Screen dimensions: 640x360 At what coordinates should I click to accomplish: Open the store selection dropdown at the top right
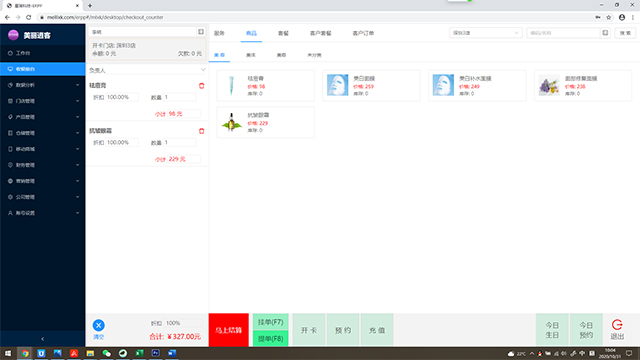pyautogui.click(x=485, y=33)
